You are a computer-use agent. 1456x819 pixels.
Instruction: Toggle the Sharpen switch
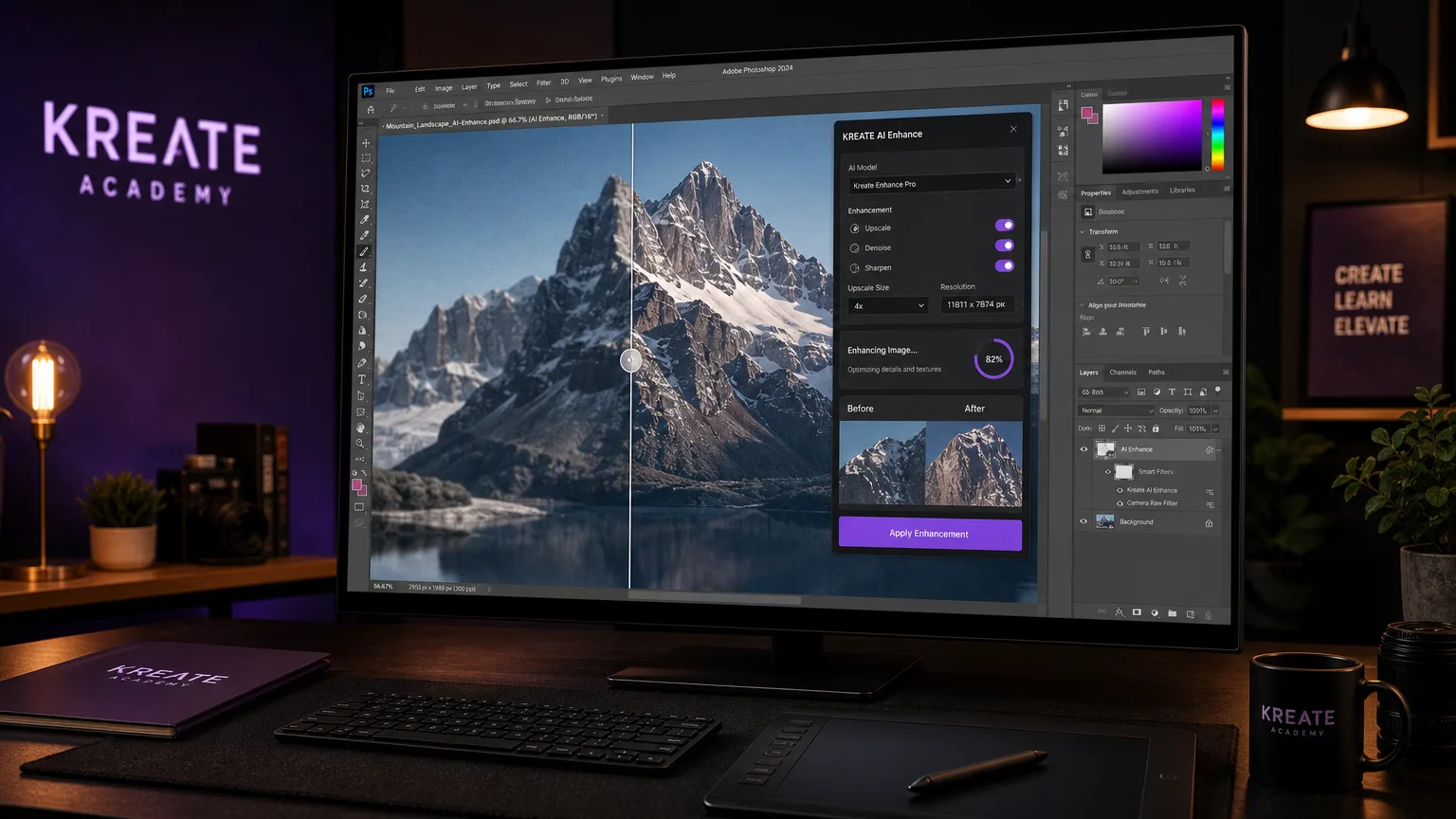[1005, 265]
